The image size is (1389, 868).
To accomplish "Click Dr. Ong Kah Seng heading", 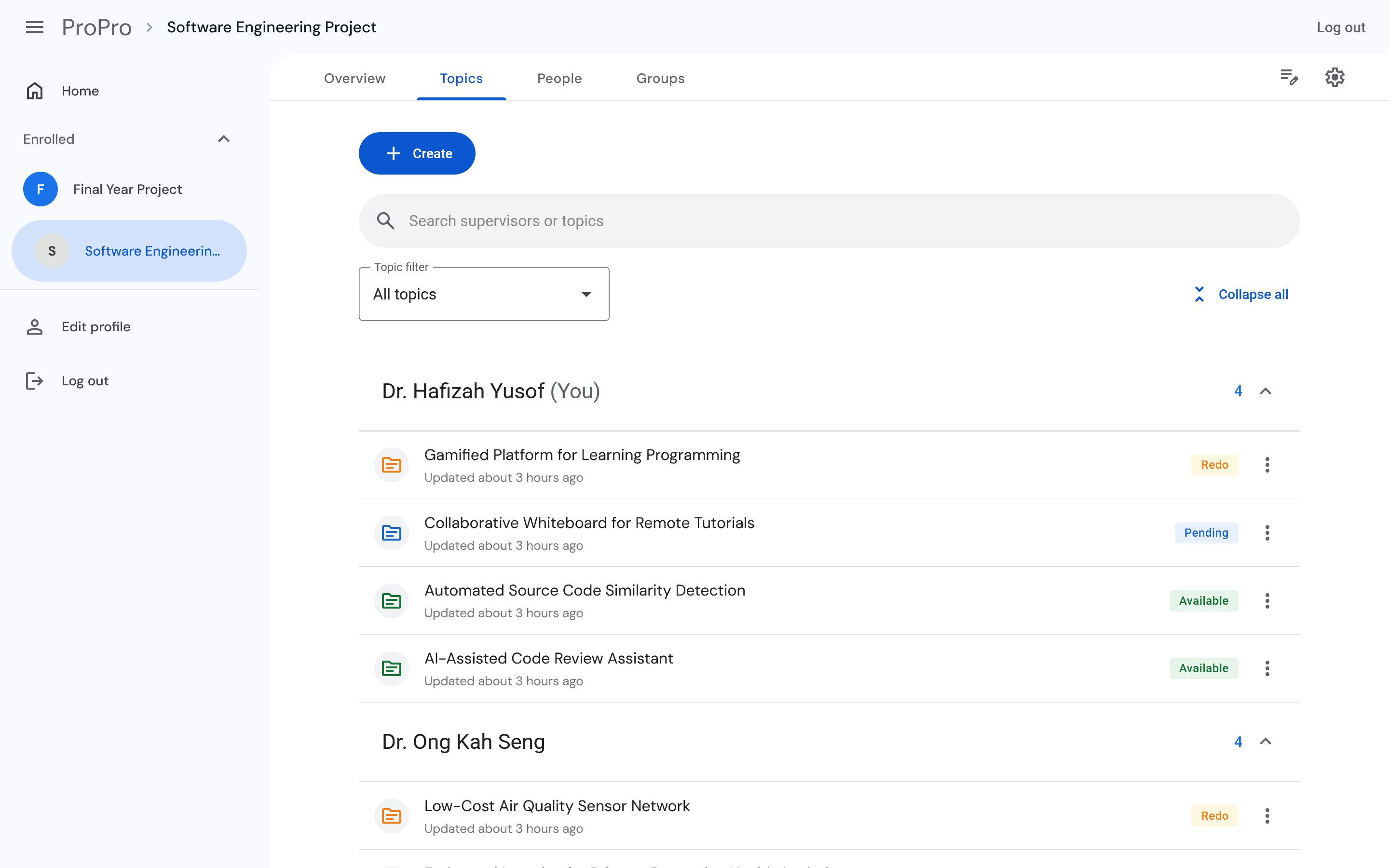I will tap(464, 742).
